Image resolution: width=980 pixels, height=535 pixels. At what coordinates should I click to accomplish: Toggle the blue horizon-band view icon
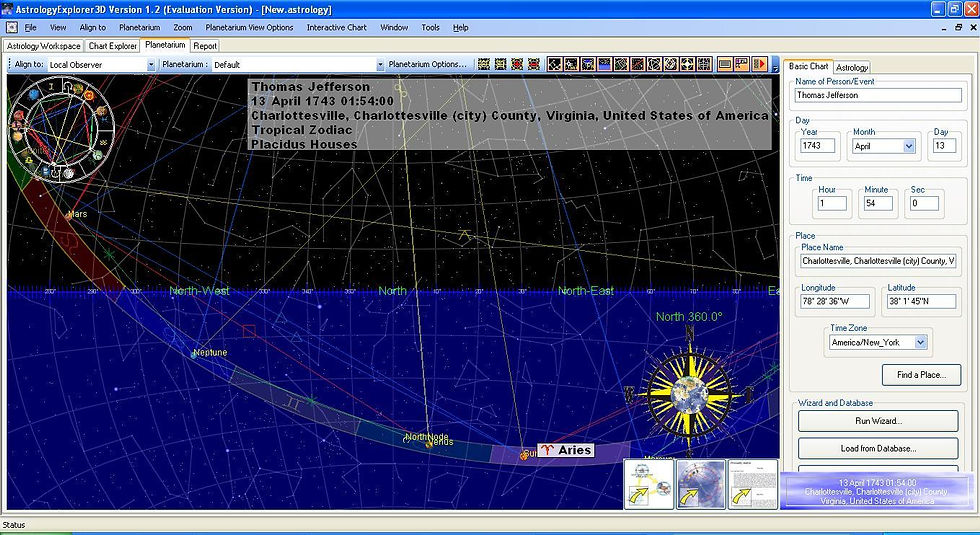(x=604, y=64)
